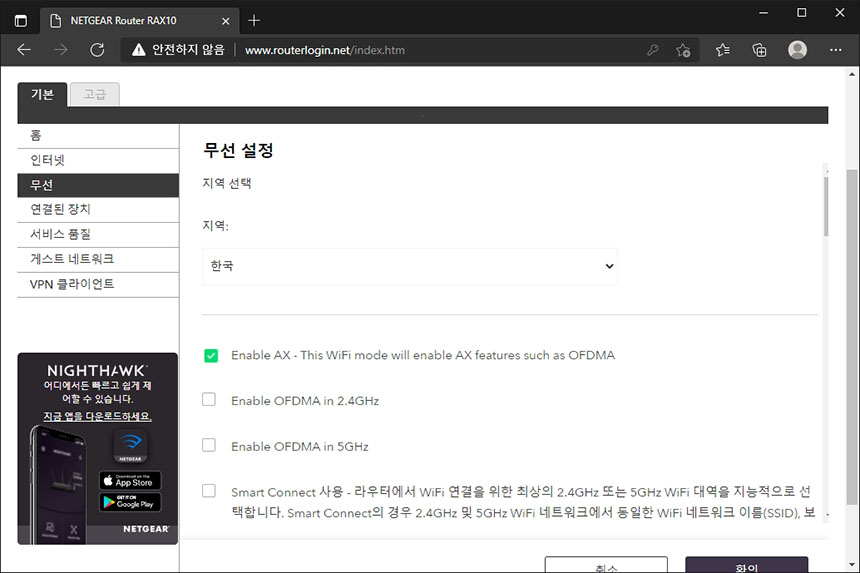860x573 pixels.
Task: Switch to the 기본 tab
Action: [x=42, y=94]
